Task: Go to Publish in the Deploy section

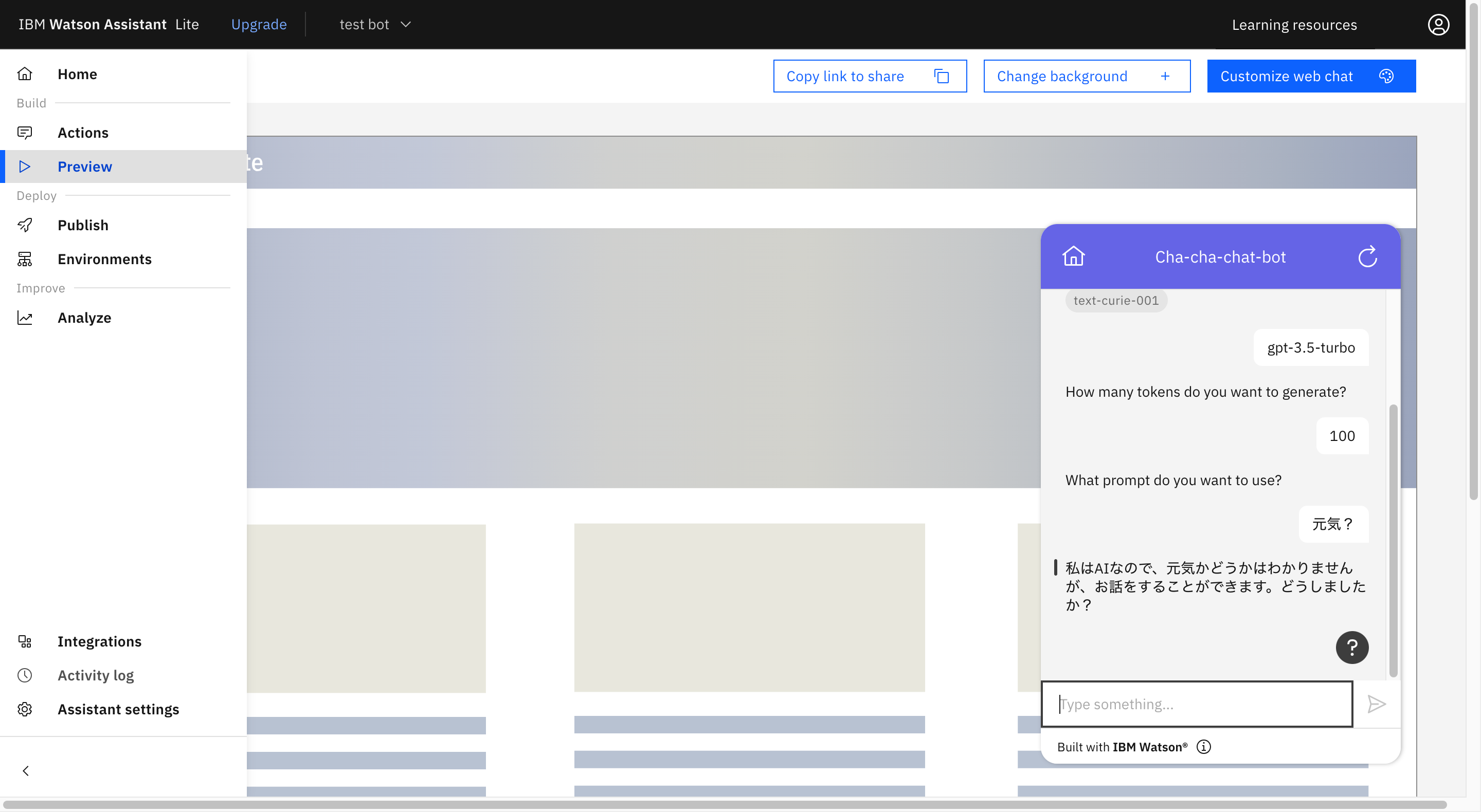Action: click(83, 225)
